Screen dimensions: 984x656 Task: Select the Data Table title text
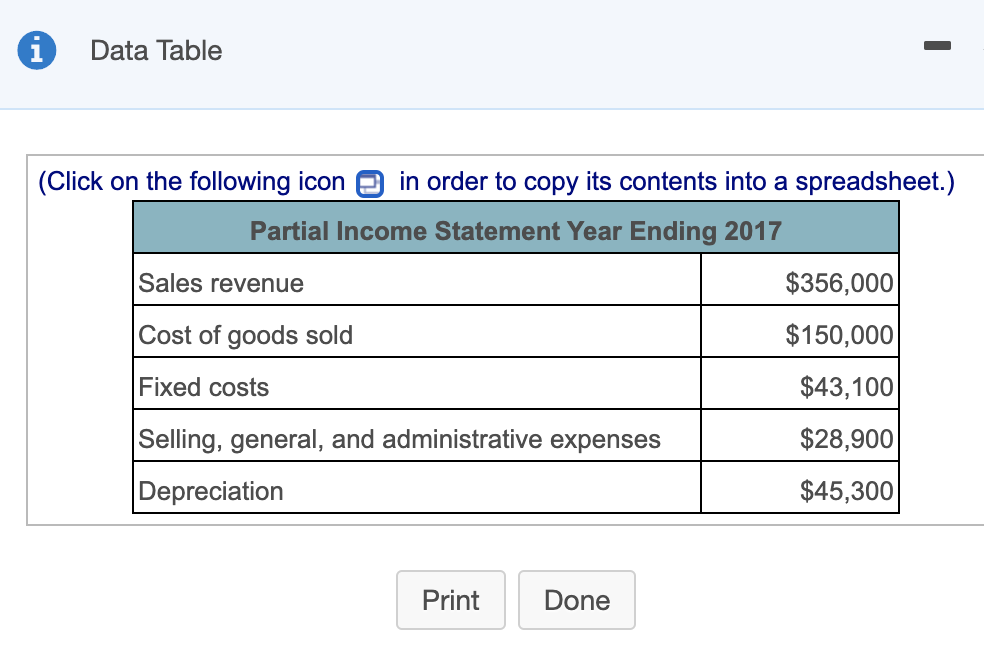155,50
